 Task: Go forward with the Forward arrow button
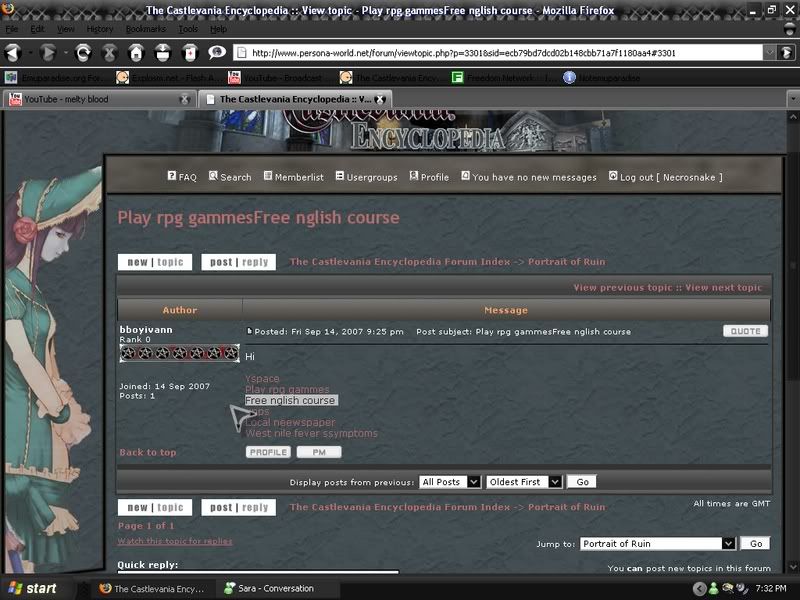(x=48, y=52)
